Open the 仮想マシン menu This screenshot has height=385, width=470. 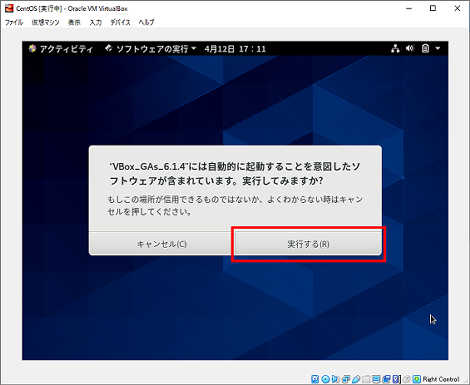[x=45, y=22]
